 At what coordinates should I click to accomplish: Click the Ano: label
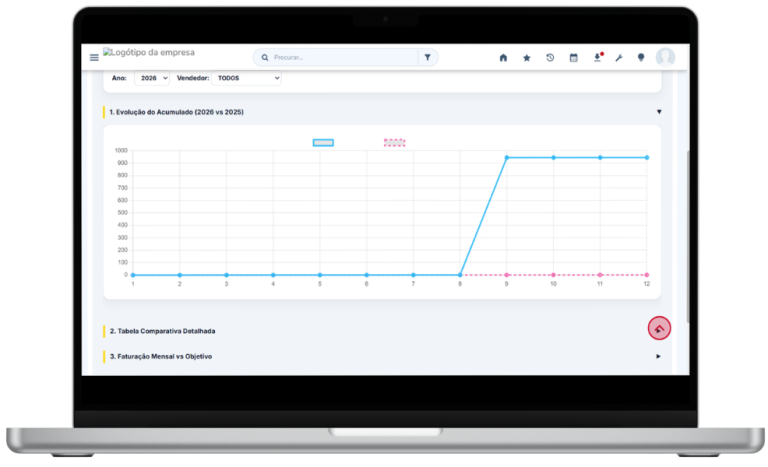(119, 78)
